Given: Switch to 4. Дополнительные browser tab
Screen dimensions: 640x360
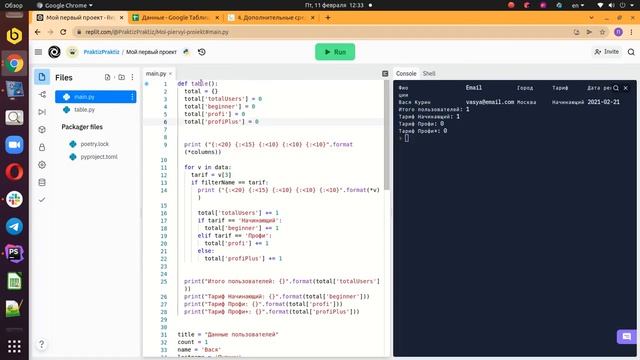Looking at the screenshot, I should click(272, 18).
